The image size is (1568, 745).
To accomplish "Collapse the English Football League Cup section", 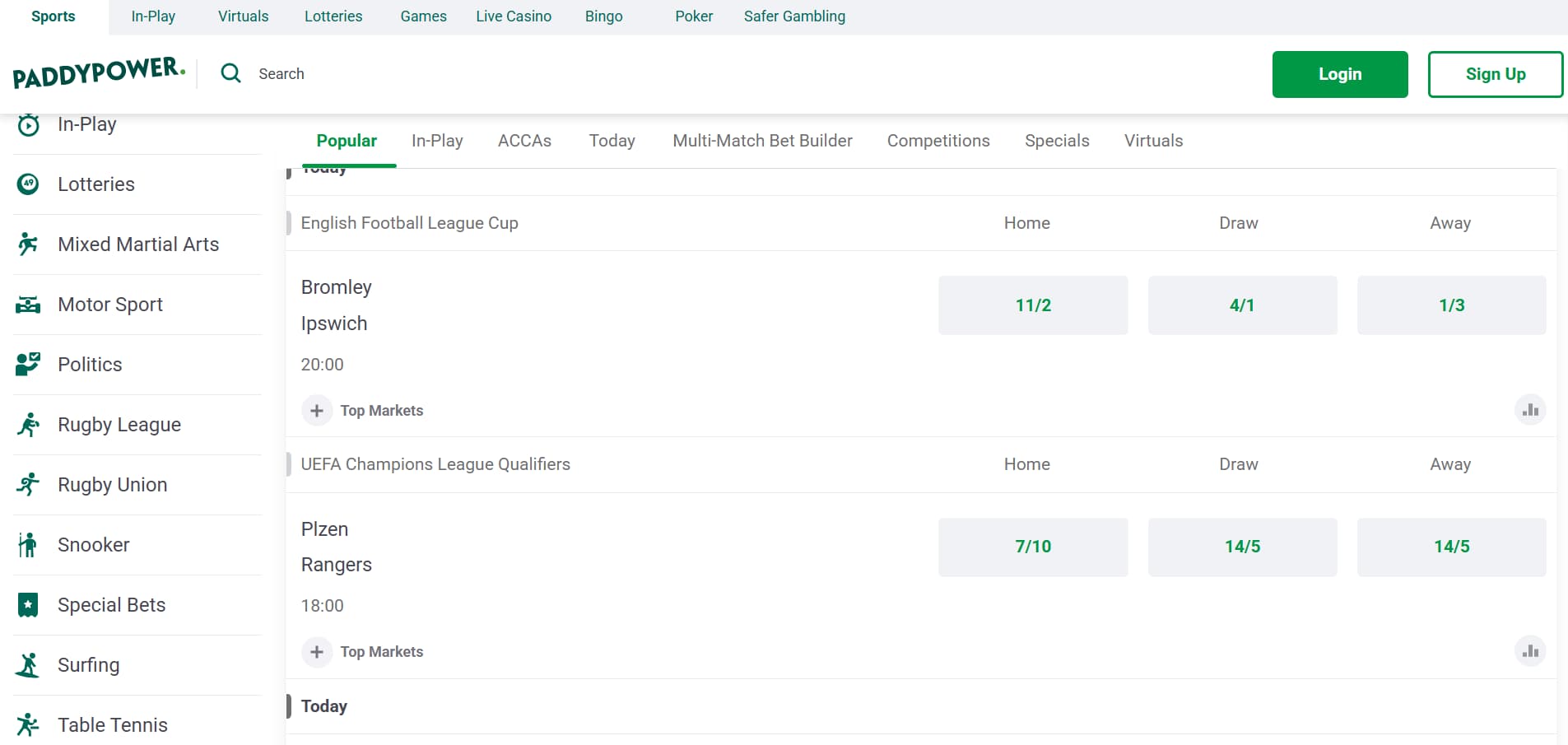I will (409, 223).
